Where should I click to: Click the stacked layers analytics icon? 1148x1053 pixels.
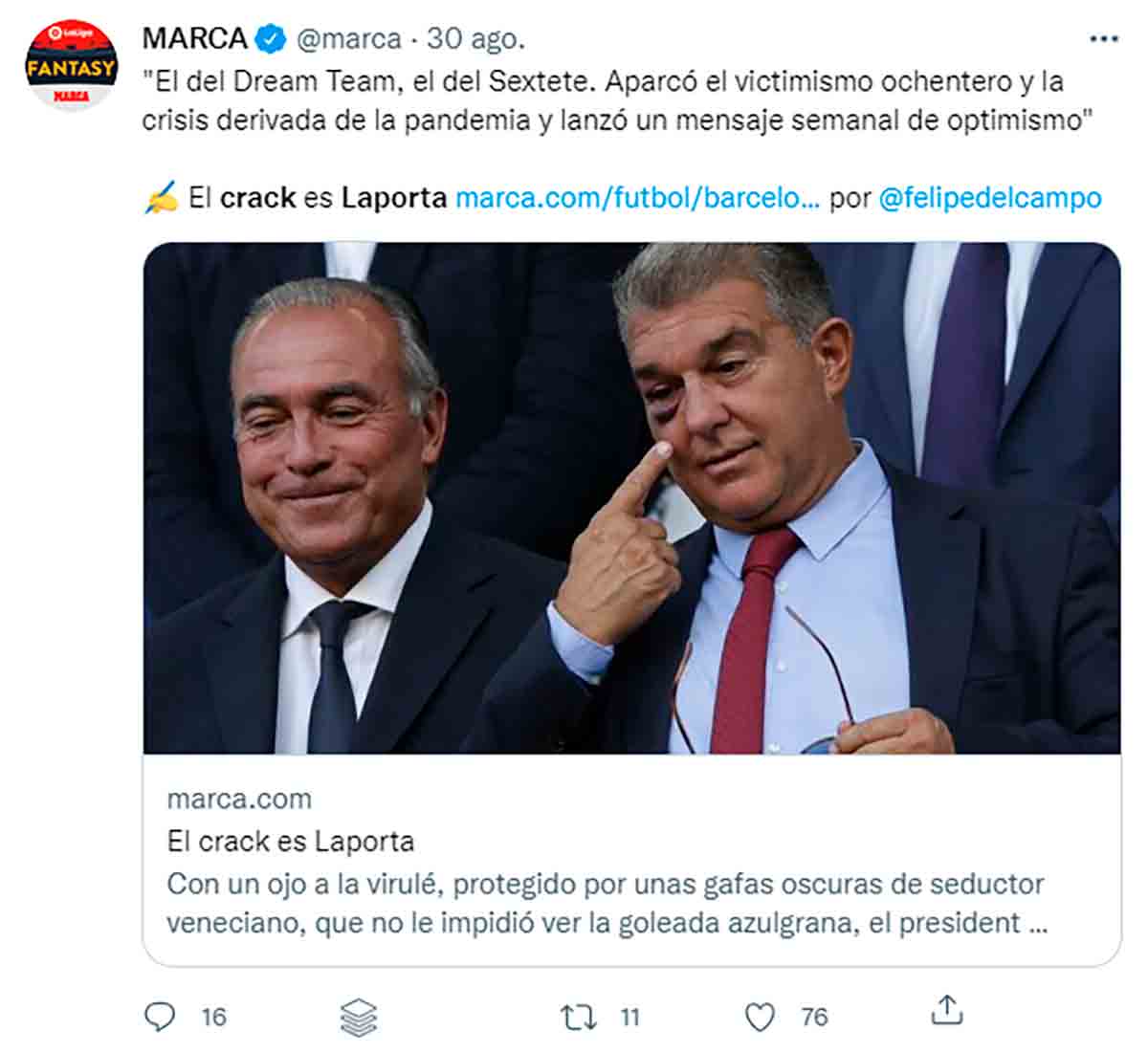[x=359, y=1018]
